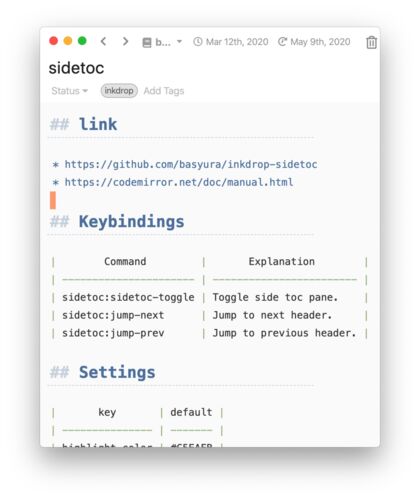The image size is (420, 500).
Task: Click the created date clock icon
Action: [x=198, y=42]
